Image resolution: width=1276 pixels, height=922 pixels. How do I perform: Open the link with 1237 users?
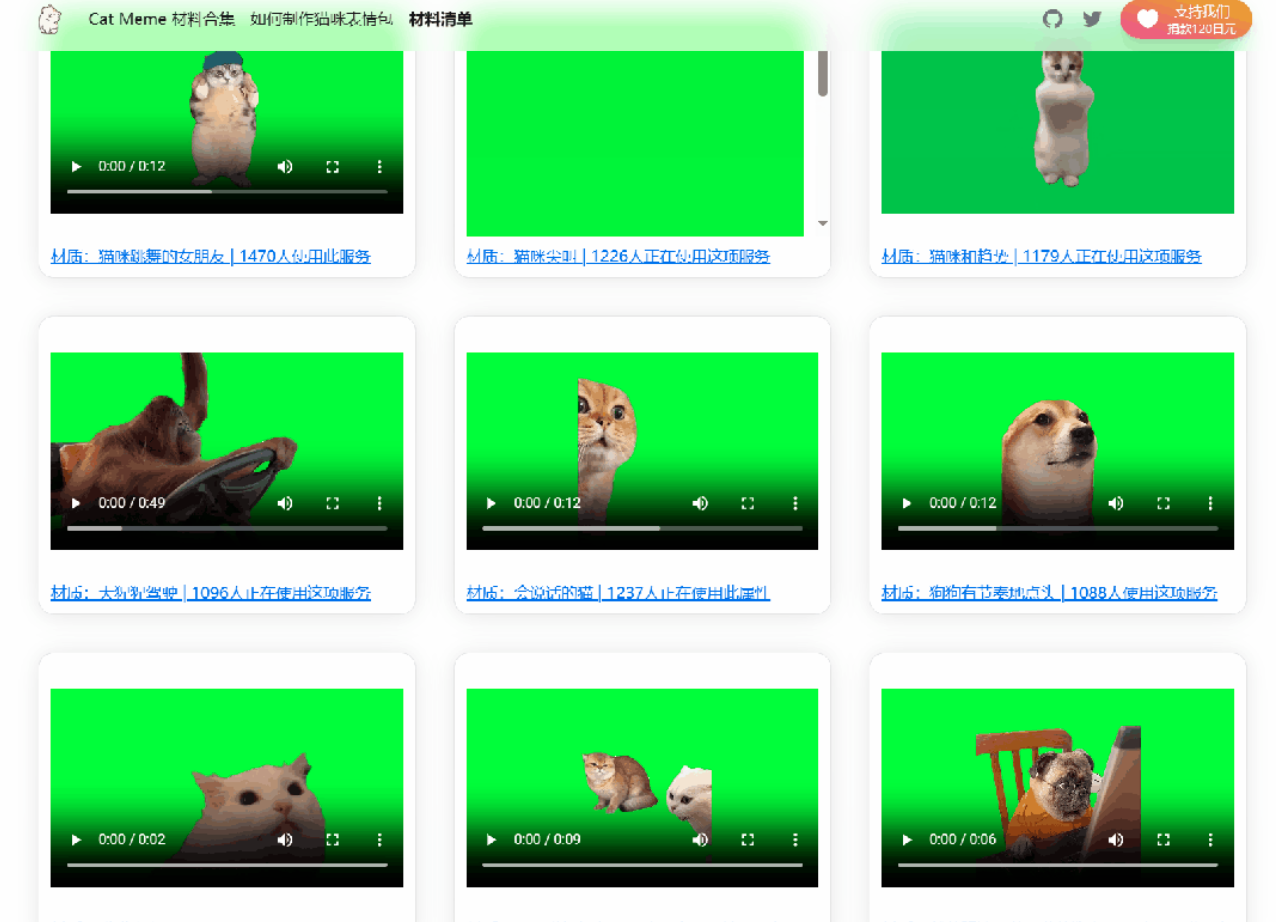[x=618, y=593]
